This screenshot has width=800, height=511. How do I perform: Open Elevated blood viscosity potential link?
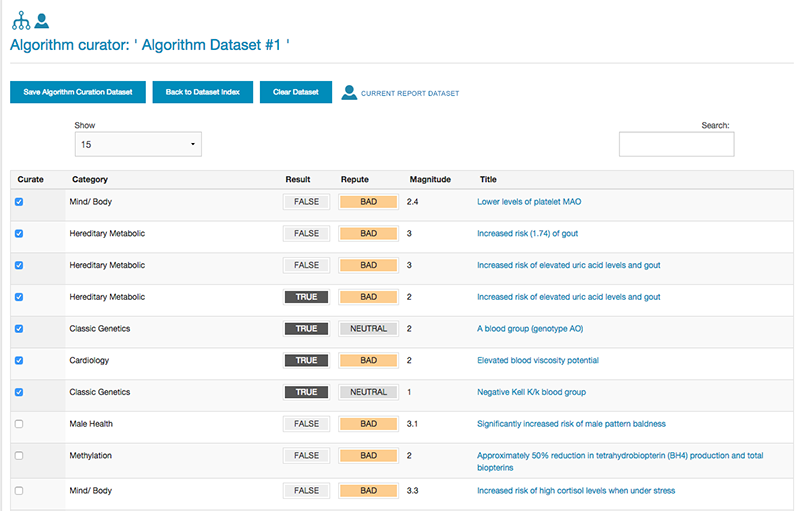(x=538, y=360)
